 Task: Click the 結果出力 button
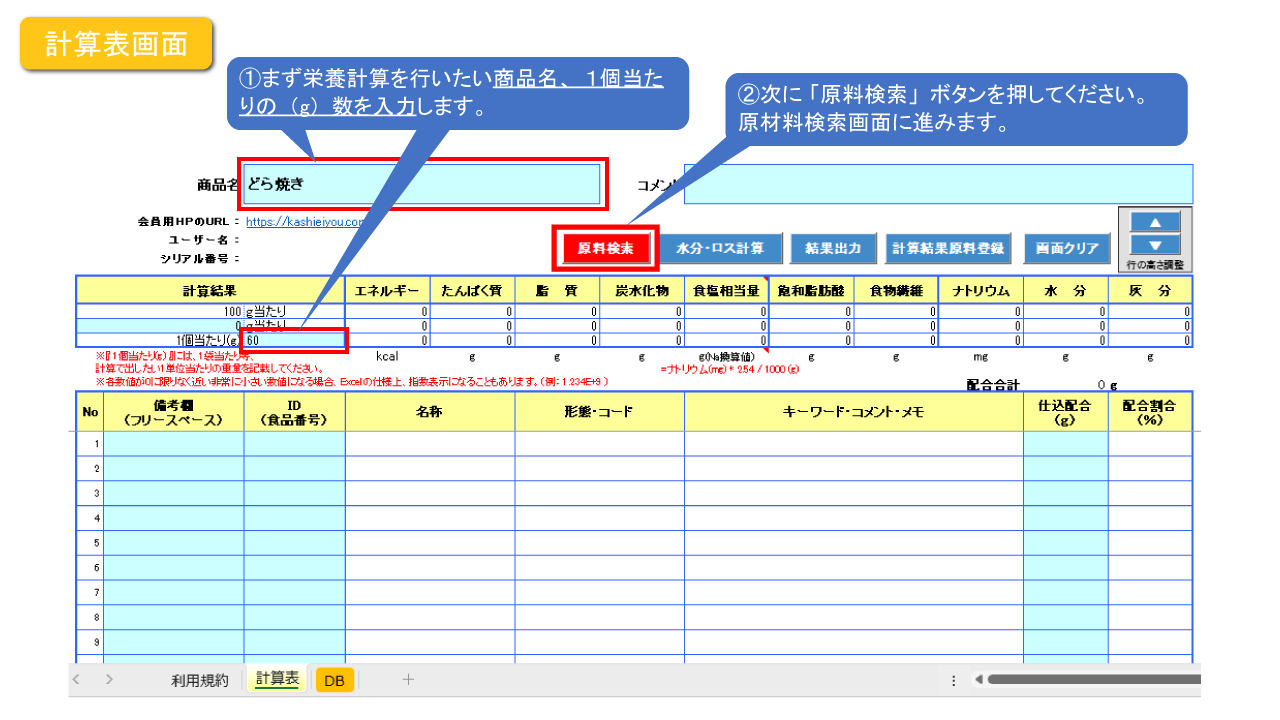833,248
